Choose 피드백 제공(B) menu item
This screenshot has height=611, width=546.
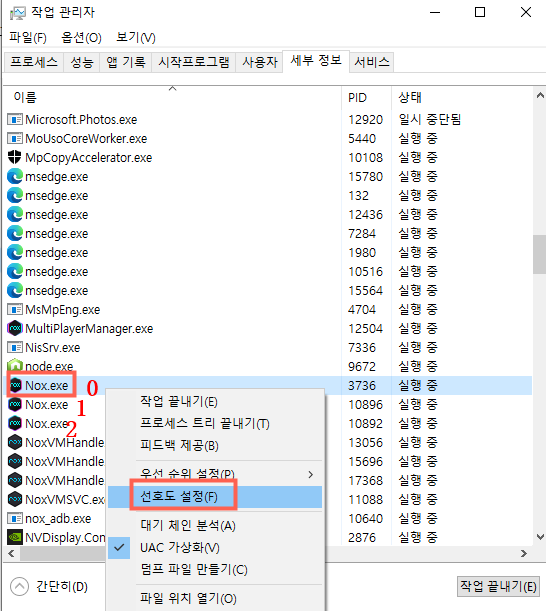pos(215,445)
